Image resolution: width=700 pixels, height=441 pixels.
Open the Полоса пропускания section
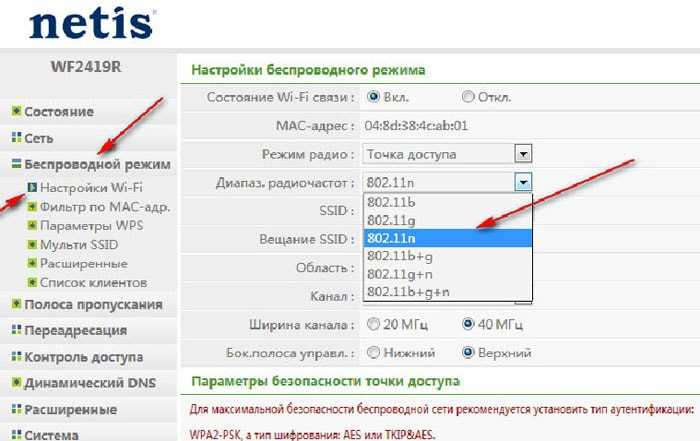click(x=93, y=304)
